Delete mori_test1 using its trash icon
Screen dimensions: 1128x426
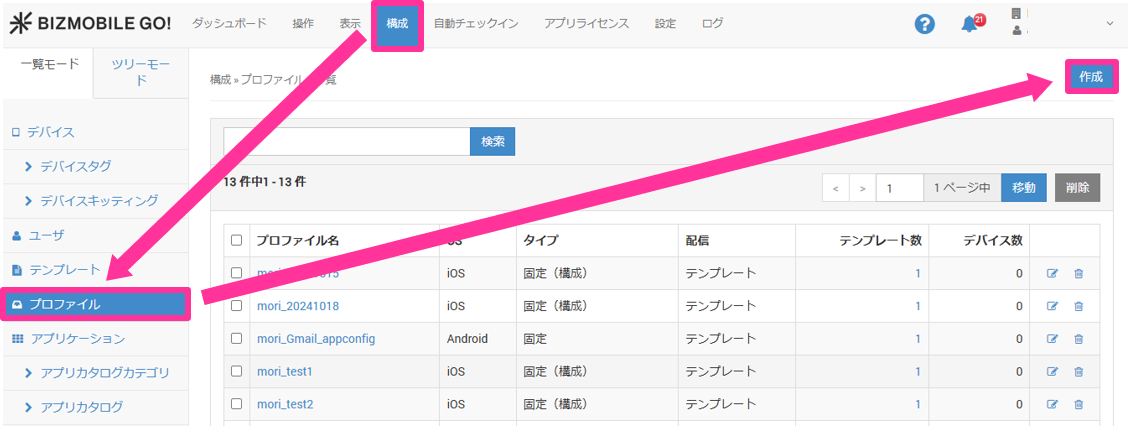point(1078,372)
